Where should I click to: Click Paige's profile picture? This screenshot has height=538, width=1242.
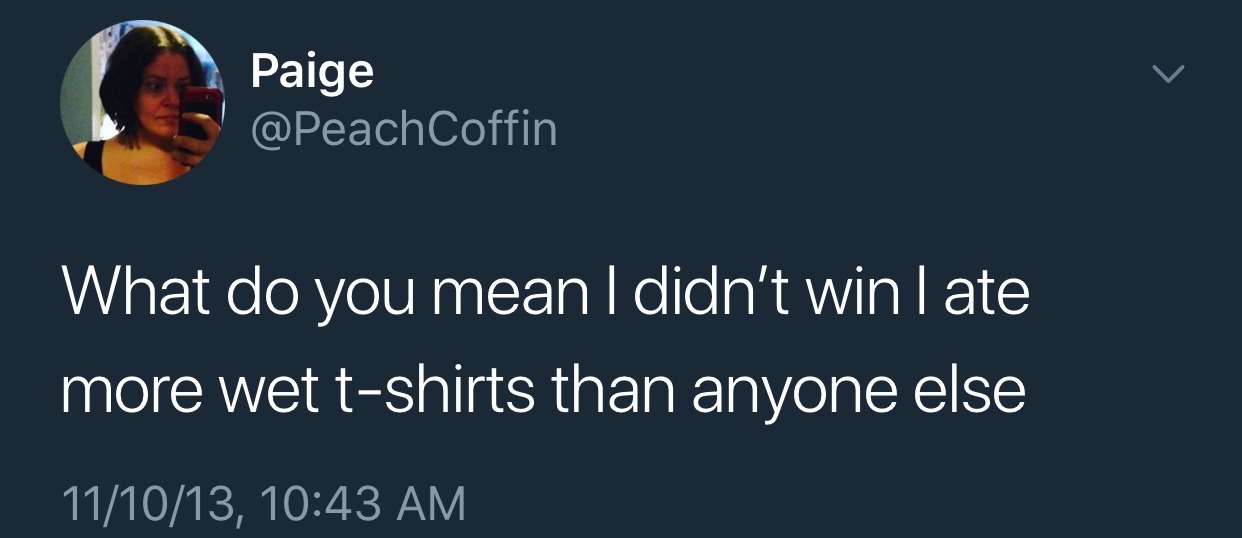[141, 103]
